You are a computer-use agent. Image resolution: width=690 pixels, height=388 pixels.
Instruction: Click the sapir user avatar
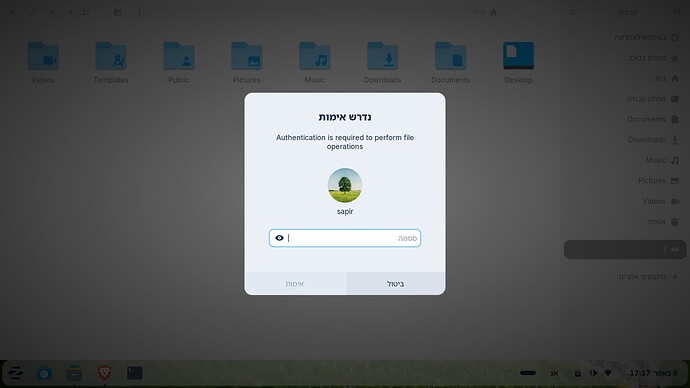click(345, 186)
